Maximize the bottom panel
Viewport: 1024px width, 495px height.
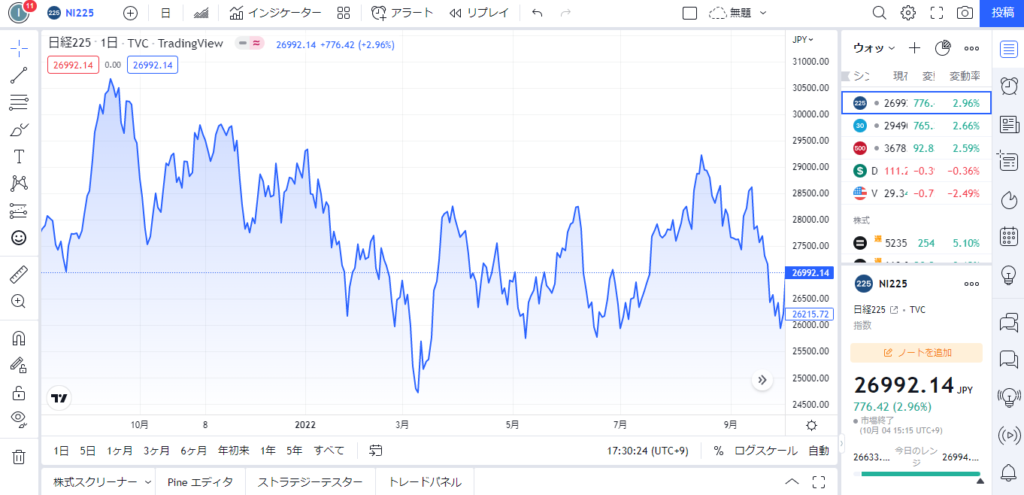pos(819,482)
